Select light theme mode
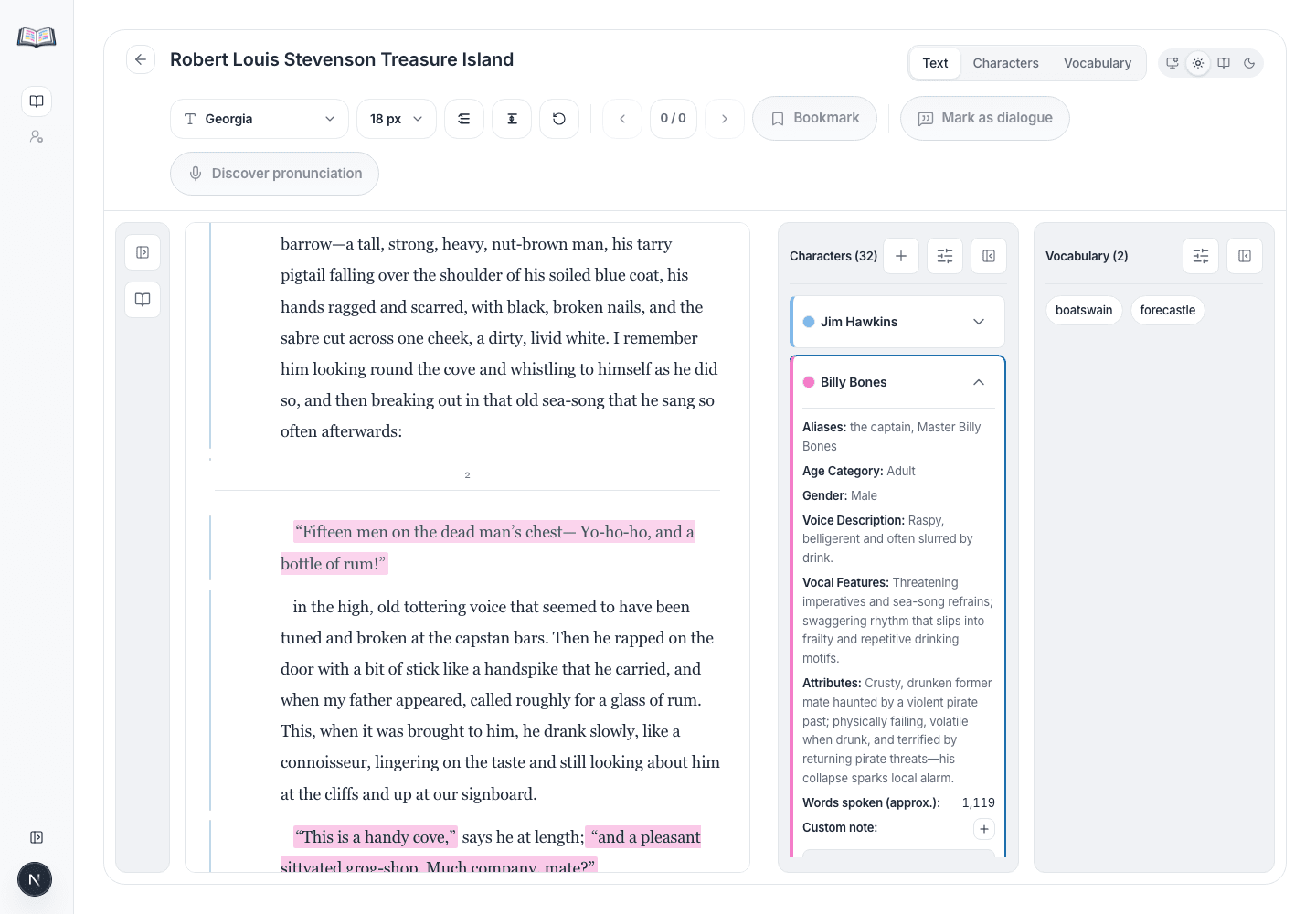 [x=1198, y=63]
